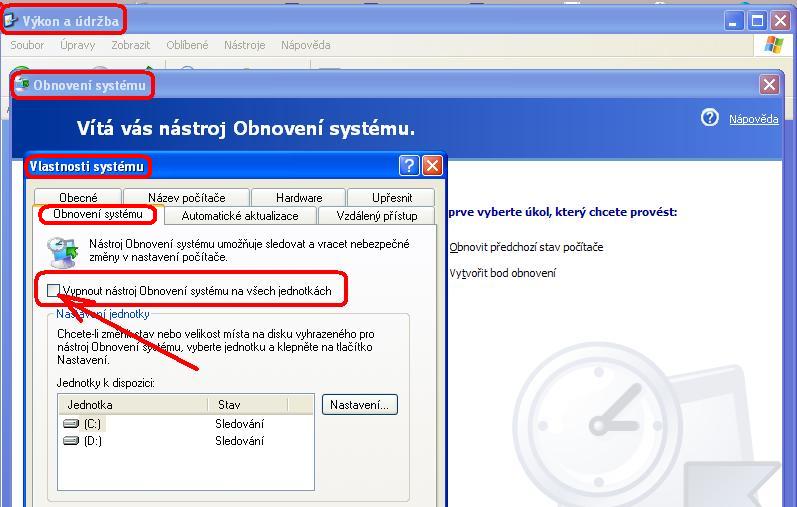The height and width of the screenshot is (507, 797).
Task: Click the Nastavení... button
Action: click(x=360, y=405)
